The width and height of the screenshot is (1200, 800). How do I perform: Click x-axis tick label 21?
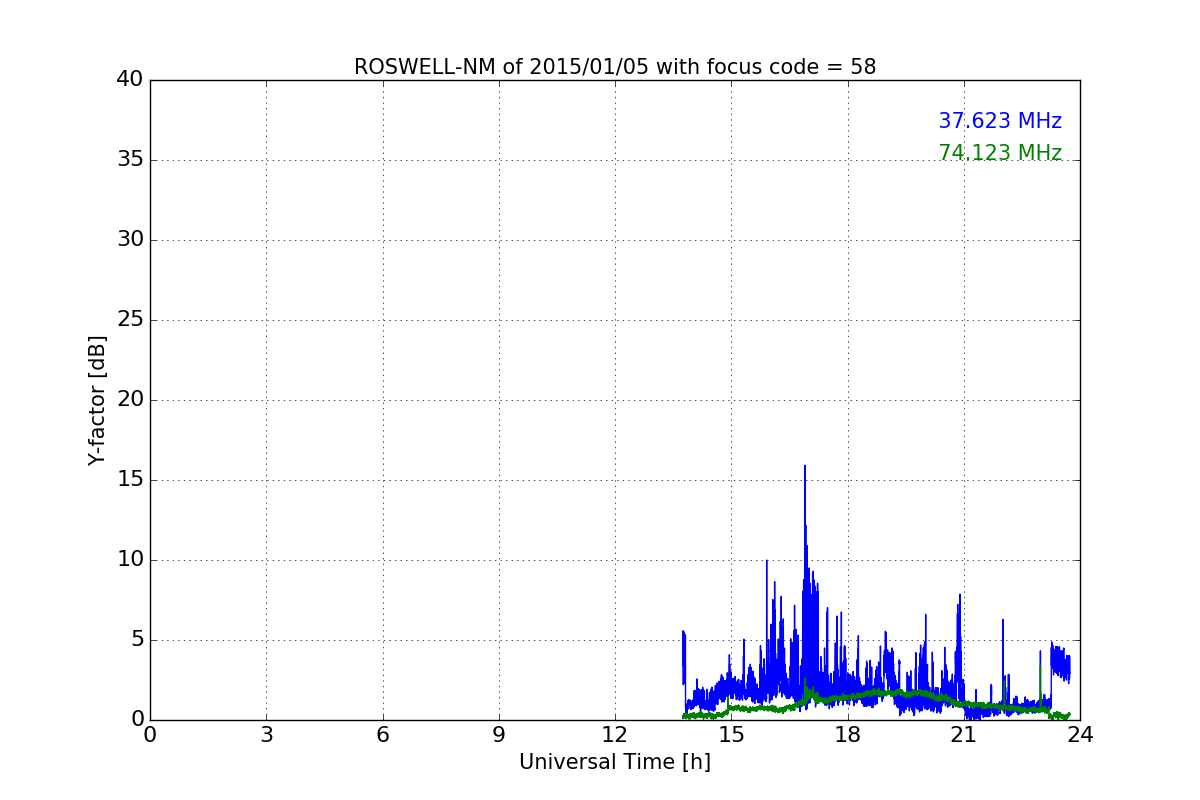click(x=964, y=734)
